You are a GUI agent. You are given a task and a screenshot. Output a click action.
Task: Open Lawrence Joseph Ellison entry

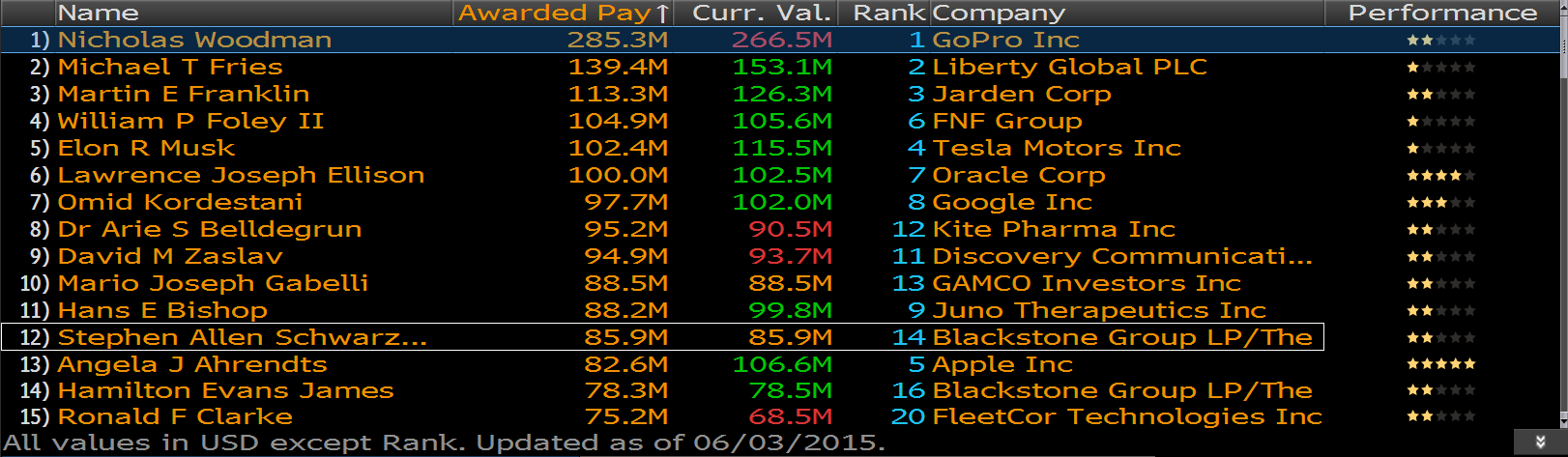241,175
